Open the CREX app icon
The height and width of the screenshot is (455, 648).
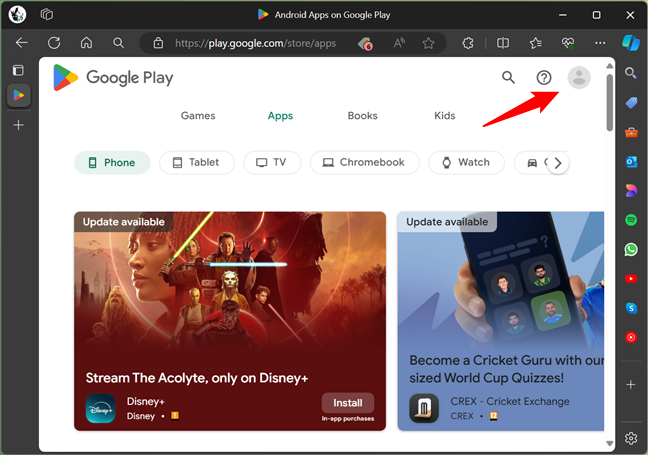424,408
